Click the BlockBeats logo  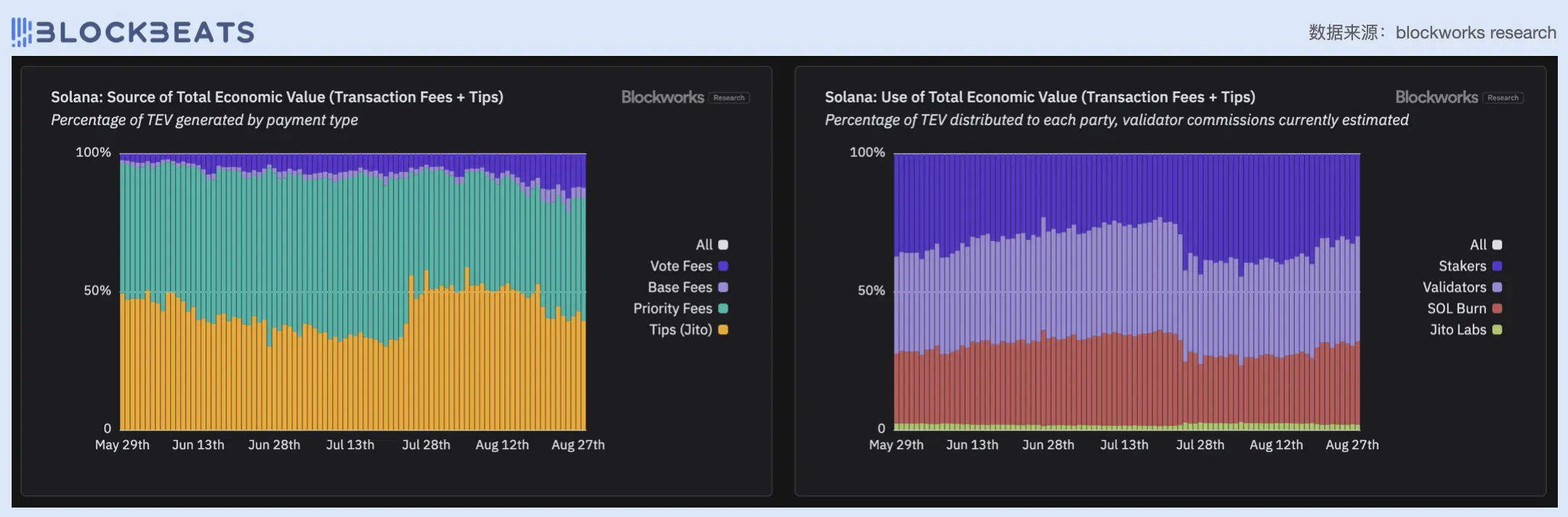(x=133, y=32)
